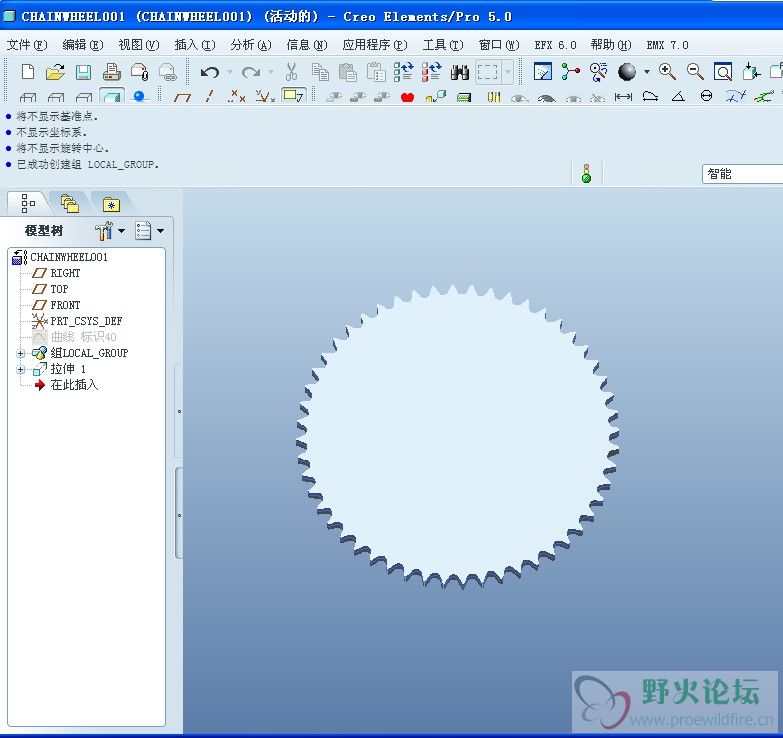Click the chainwheel model in the viewport
The width and height of the screenshot is (783, 738).
457,437
